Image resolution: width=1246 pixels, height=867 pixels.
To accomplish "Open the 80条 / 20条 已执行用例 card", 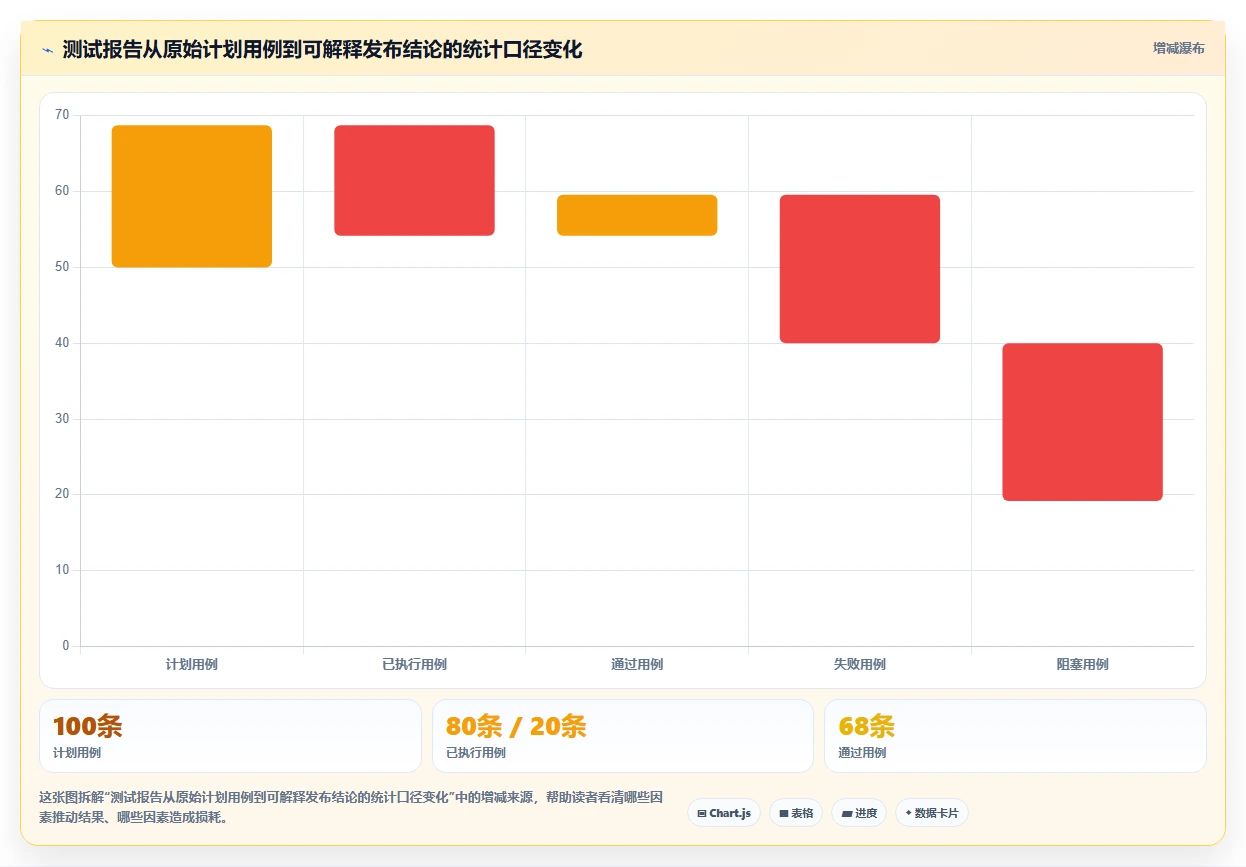I will point(623,736).
